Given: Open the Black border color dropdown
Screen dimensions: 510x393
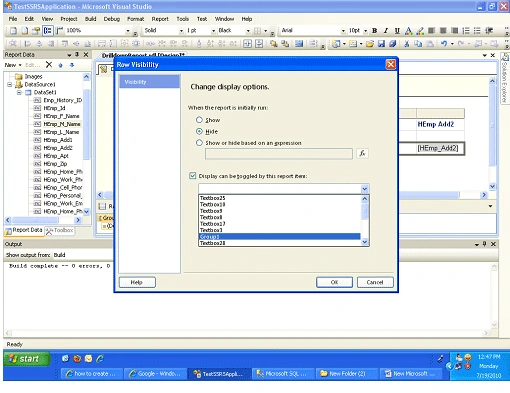Looking at the screenshot, I should [x=248, y=31].
